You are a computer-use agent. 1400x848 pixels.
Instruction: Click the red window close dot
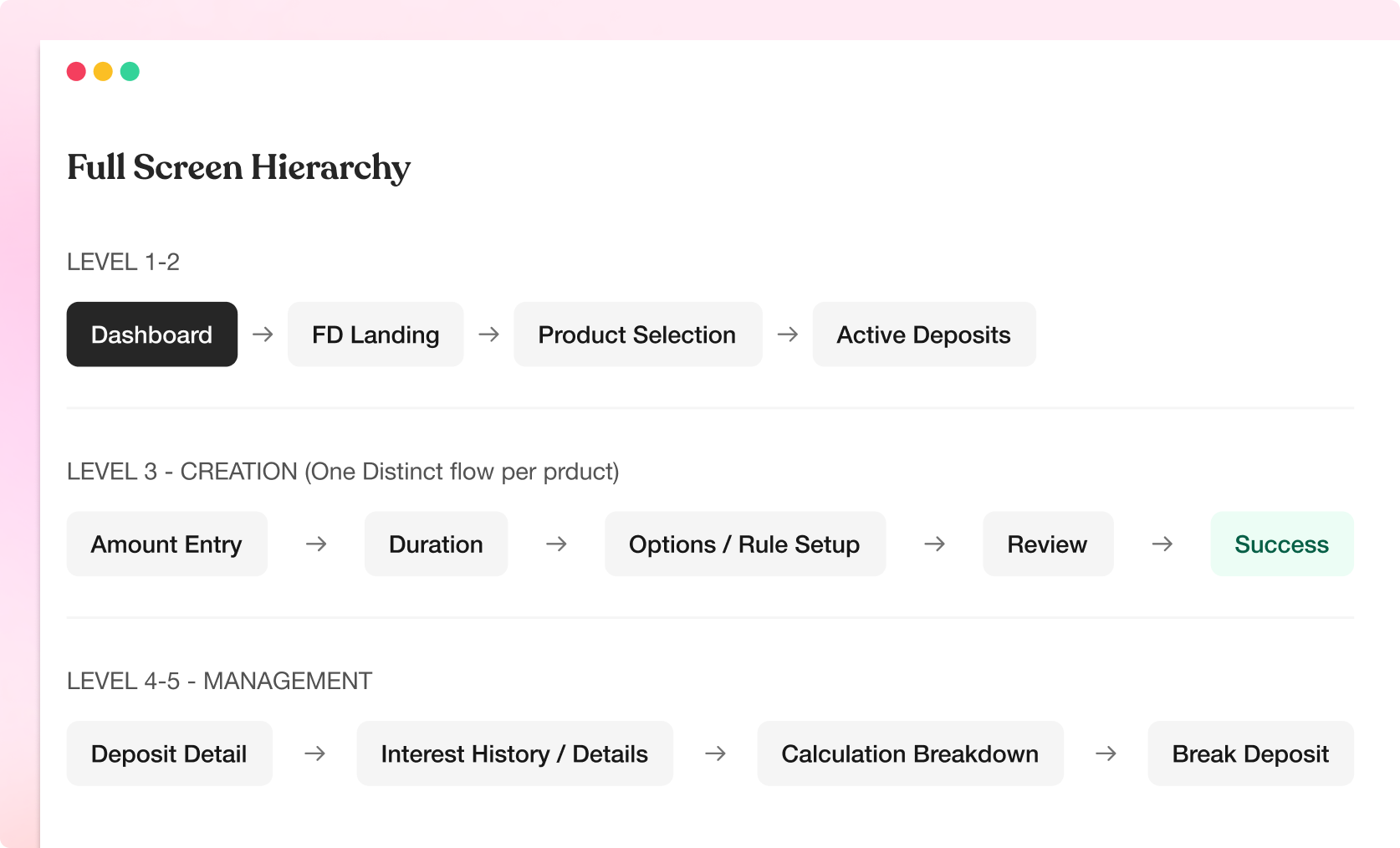click(x=76, y=71)
